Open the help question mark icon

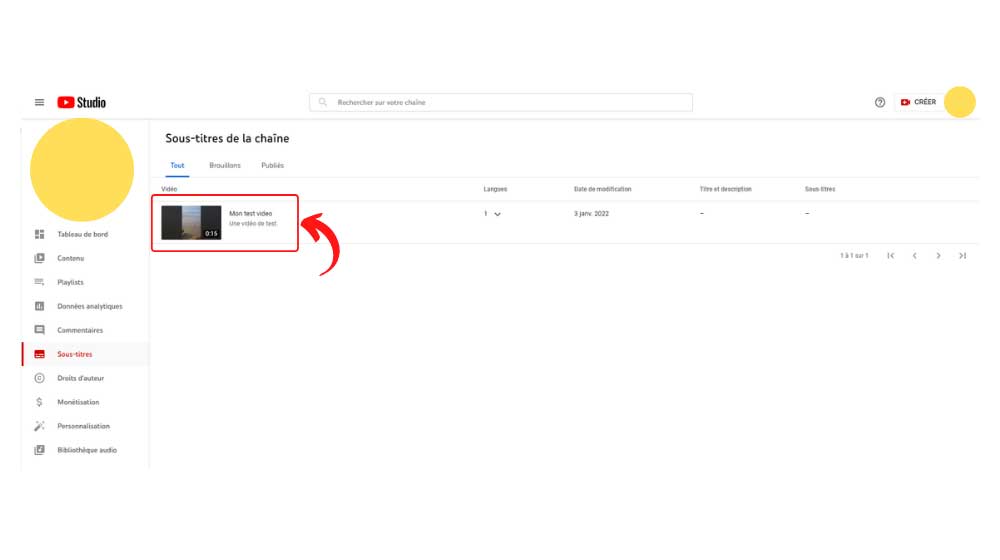pos(879,102)
